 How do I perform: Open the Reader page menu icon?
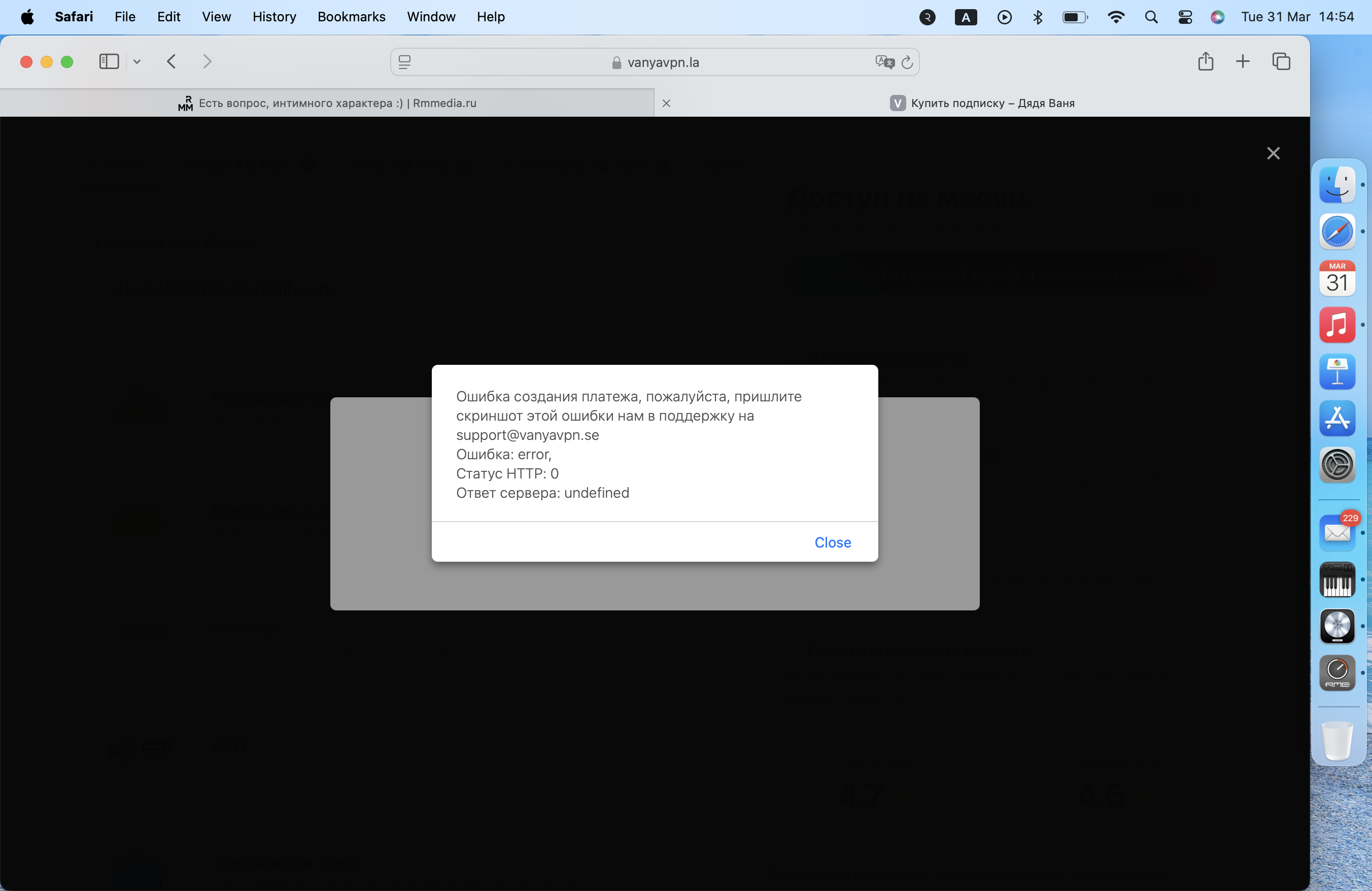(405, 62)
